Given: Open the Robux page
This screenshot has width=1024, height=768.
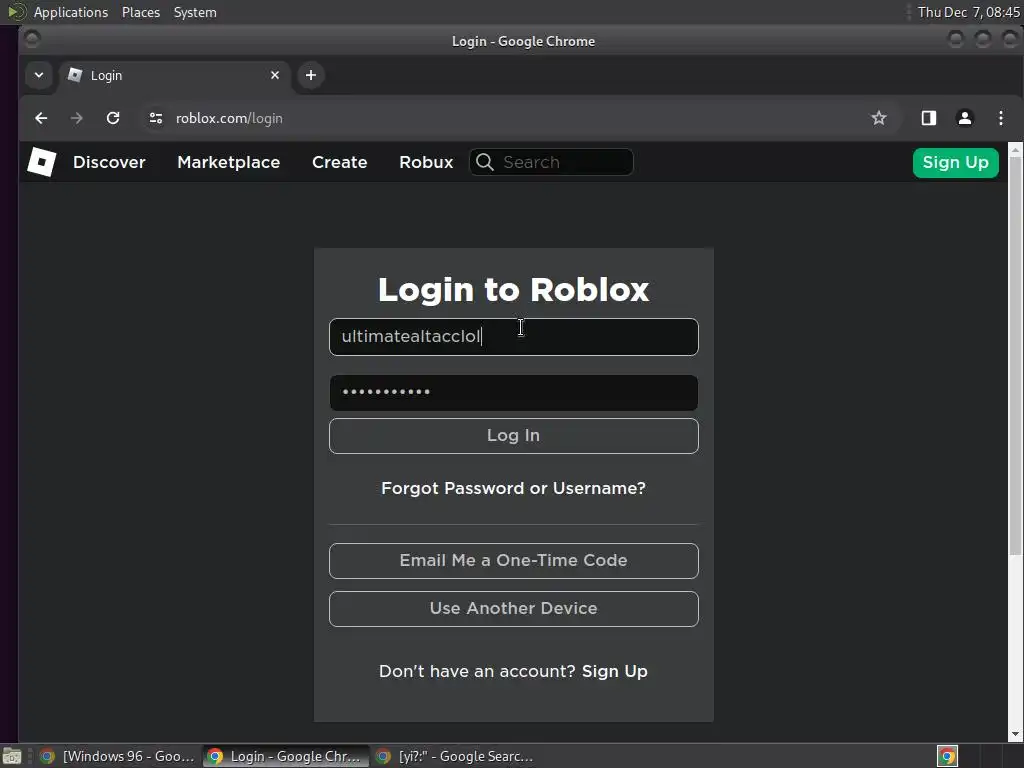Looking at the screenshot, I should (426, 162).
